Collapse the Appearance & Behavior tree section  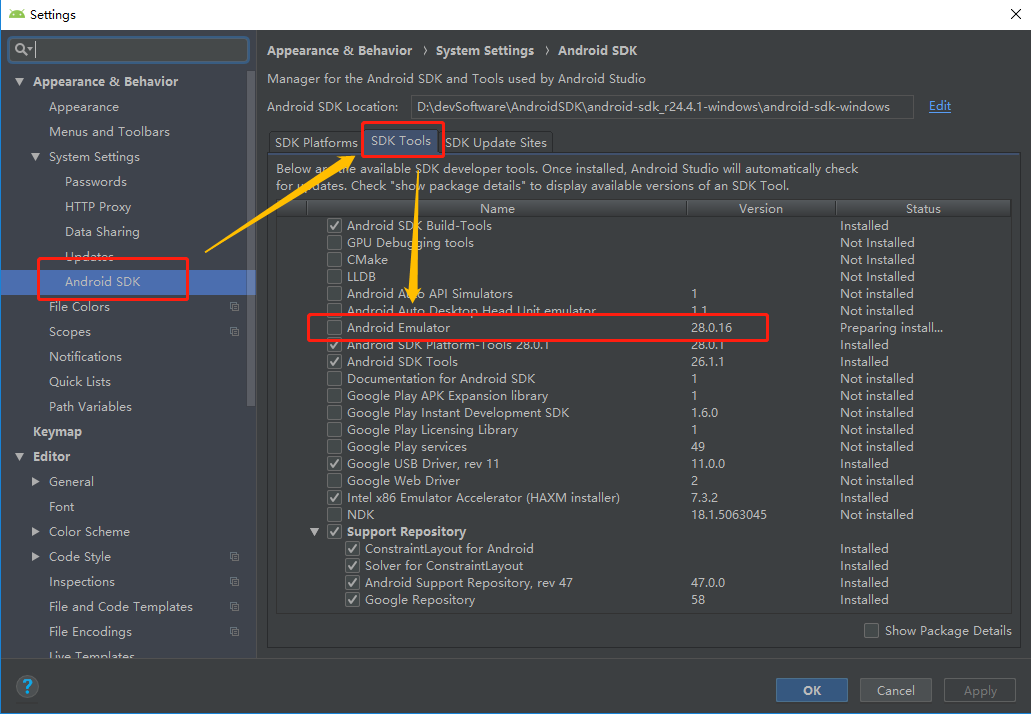pyautogui.click(x=20, y=82)
